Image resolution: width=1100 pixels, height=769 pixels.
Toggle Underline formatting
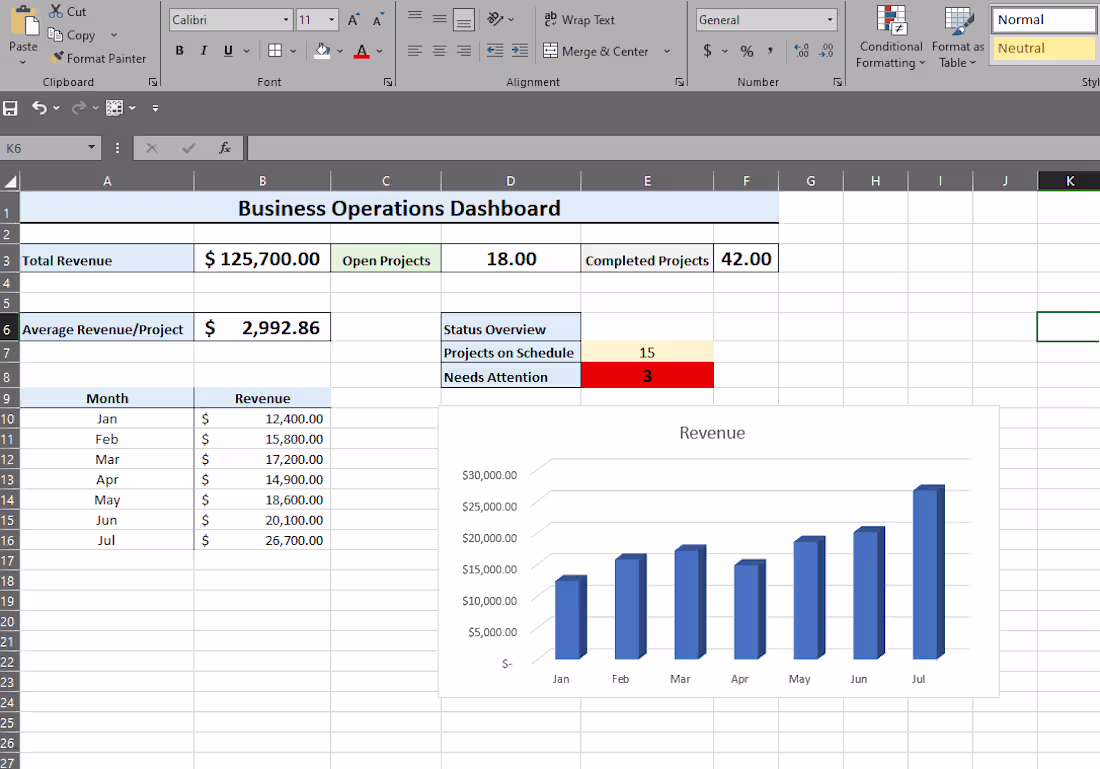click(227, 51)
